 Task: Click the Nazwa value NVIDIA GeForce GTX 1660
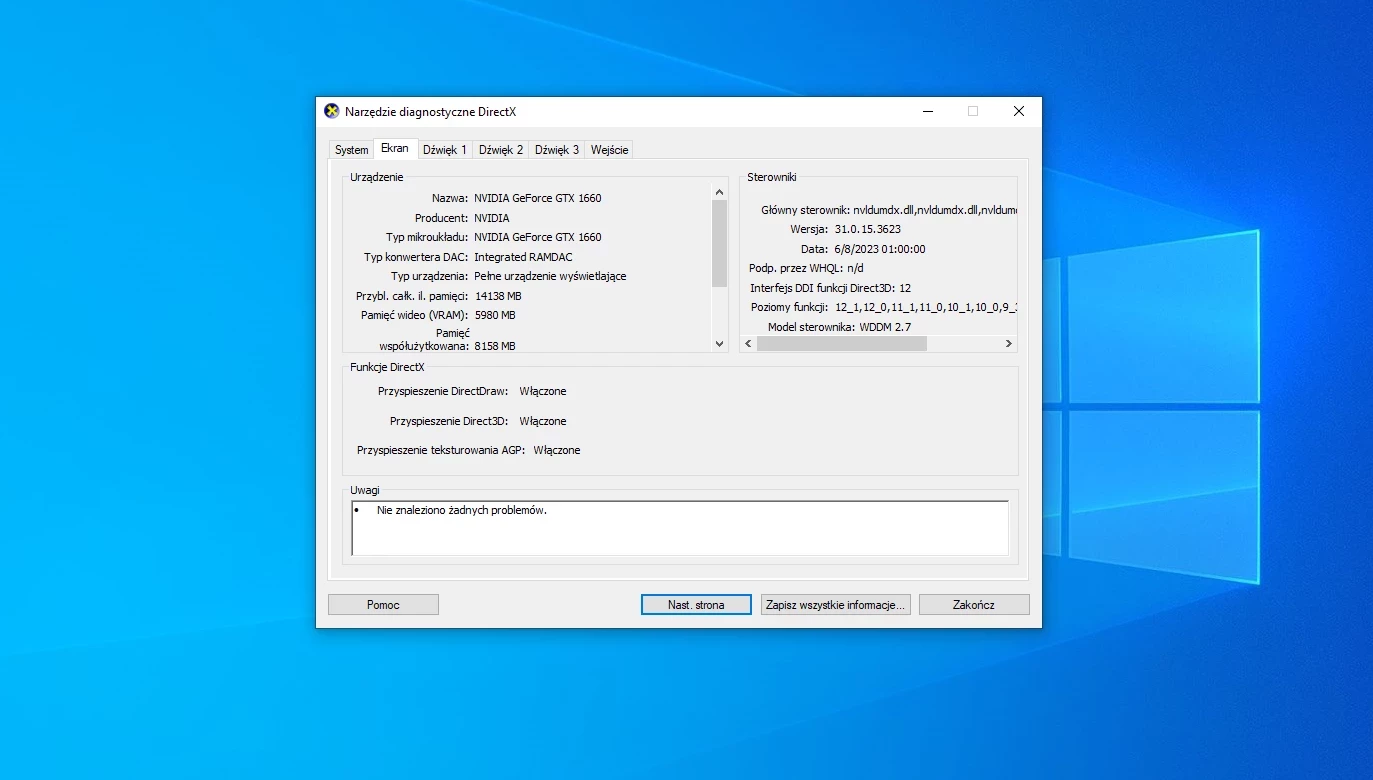(538, 198)
